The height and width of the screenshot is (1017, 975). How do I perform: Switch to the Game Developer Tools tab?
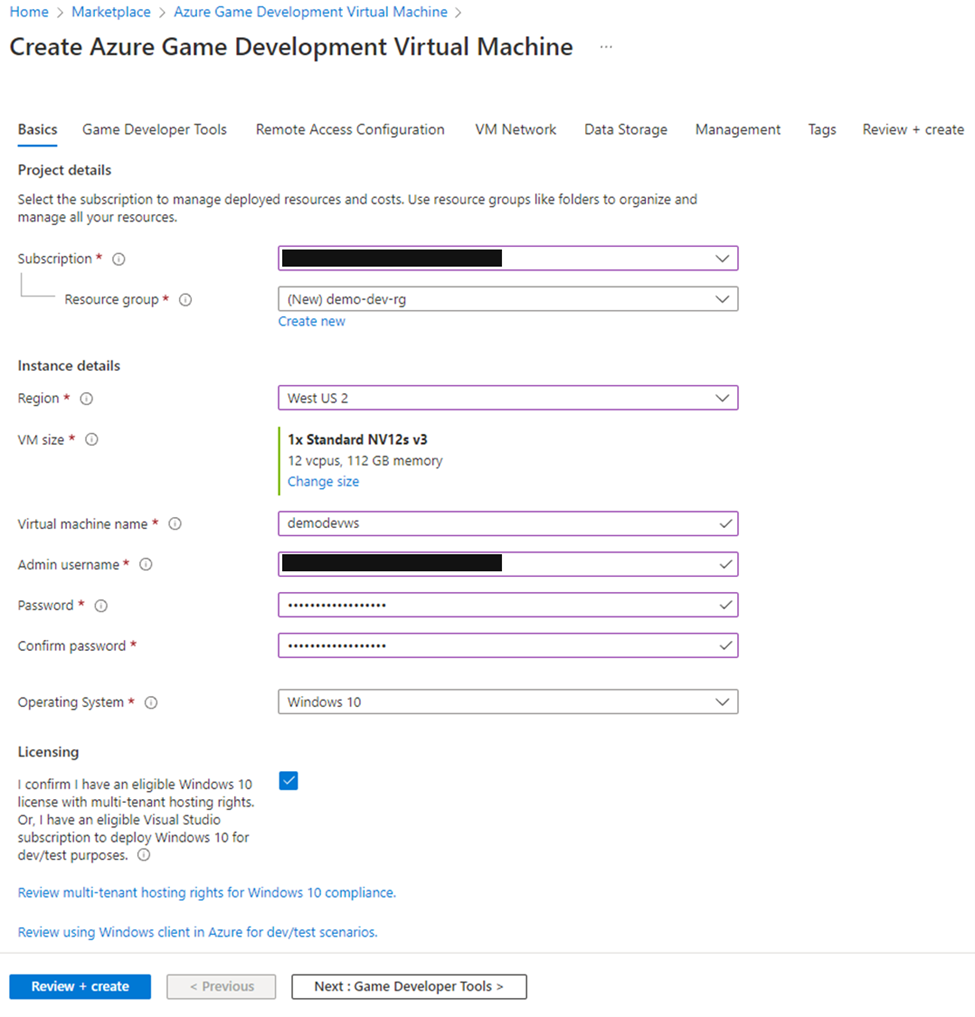tap(154, 129)
